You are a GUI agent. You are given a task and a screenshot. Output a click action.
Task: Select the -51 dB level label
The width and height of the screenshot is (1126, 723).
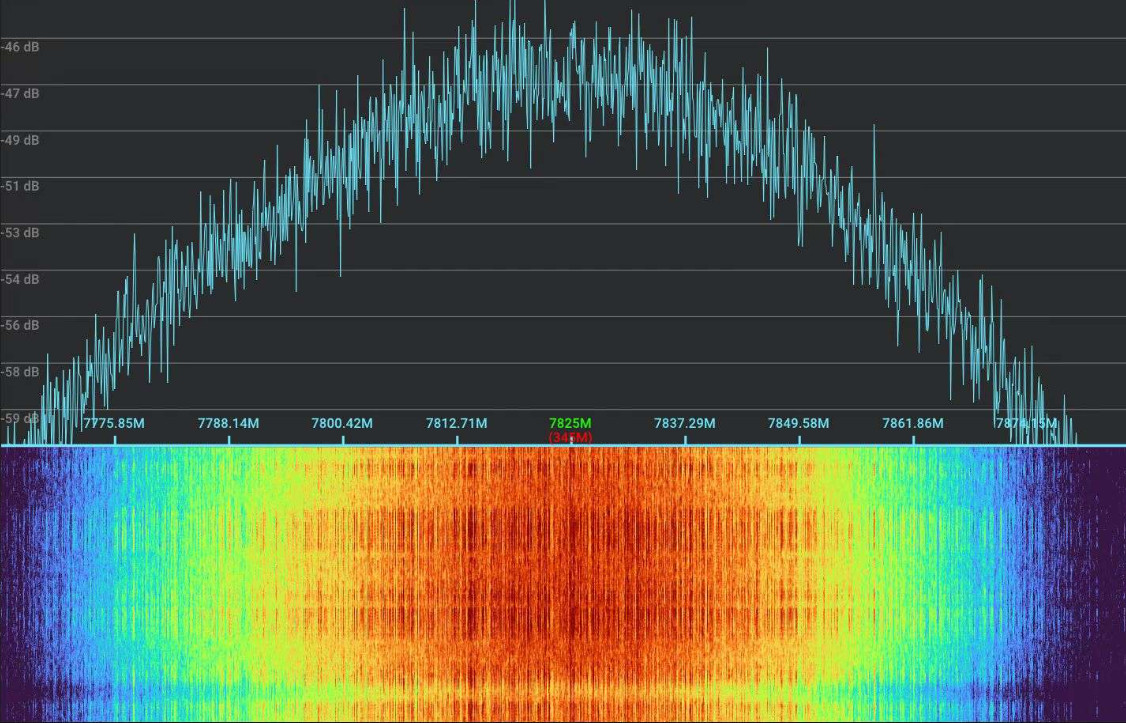click(x=20, y=186)
